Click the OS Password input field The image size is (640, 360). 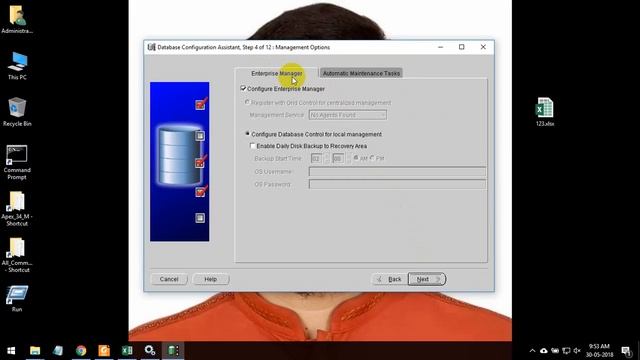pyautogui.click(x=397, y=184)
